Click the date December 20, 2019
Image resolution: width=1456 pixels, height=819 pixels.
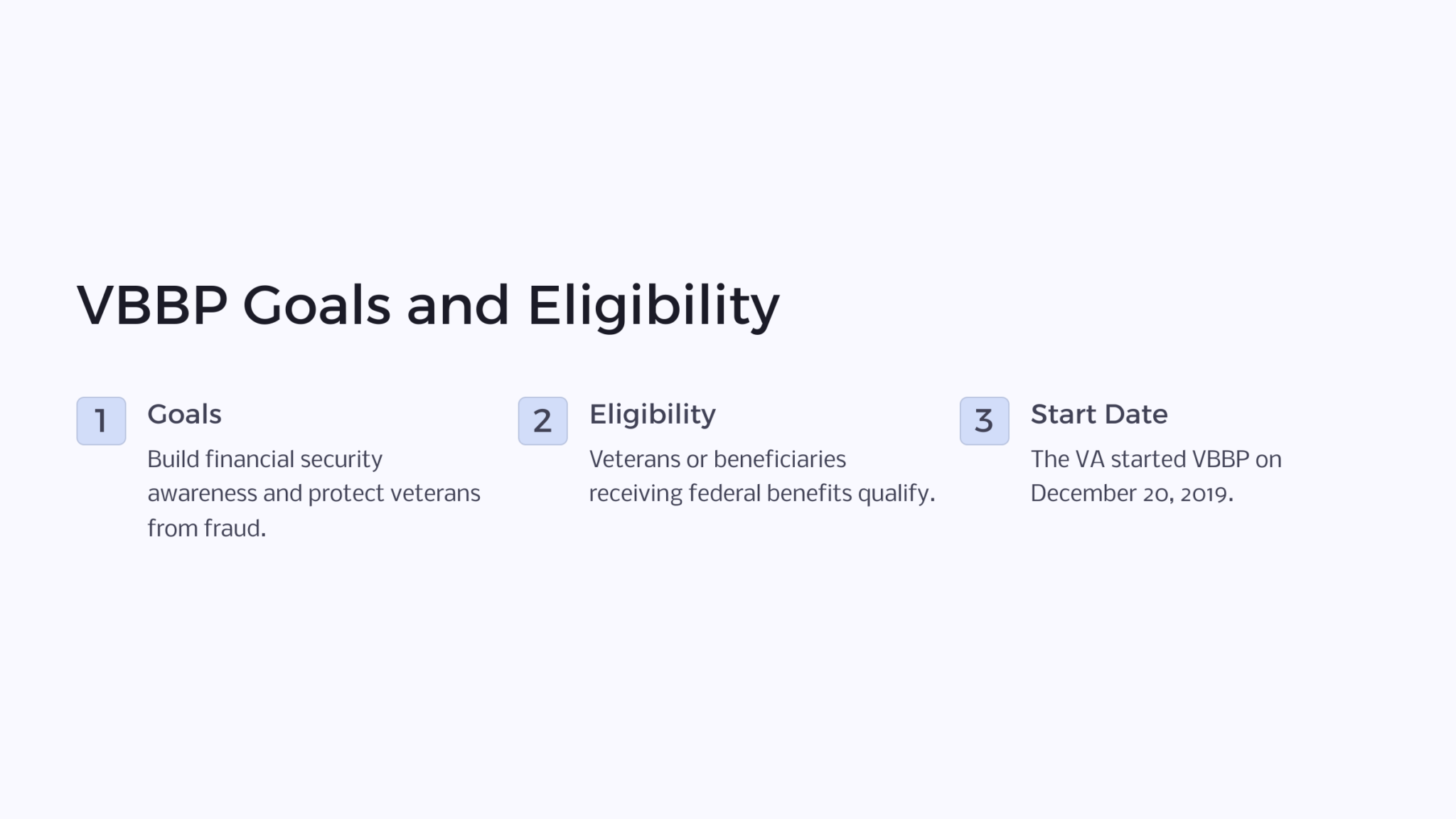tap(1130, 493)
